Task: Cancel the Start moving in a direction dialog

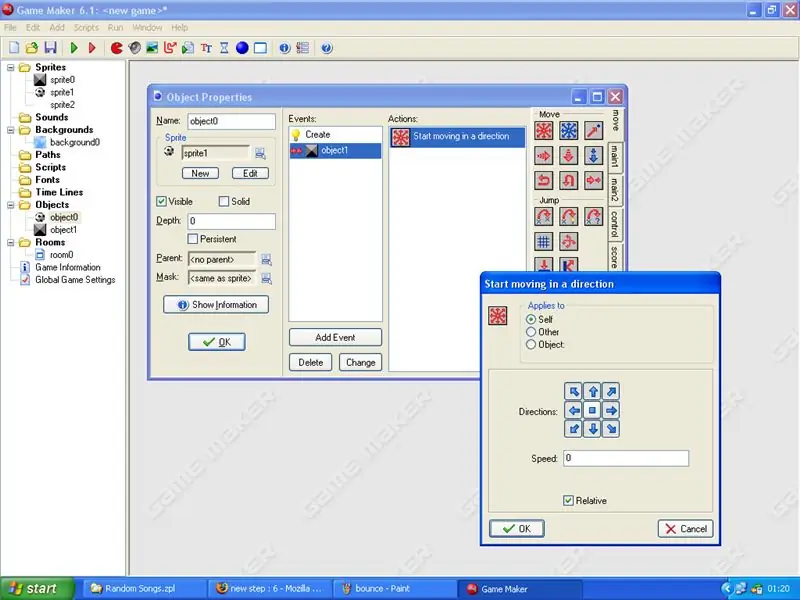Action: click(686, 529)
